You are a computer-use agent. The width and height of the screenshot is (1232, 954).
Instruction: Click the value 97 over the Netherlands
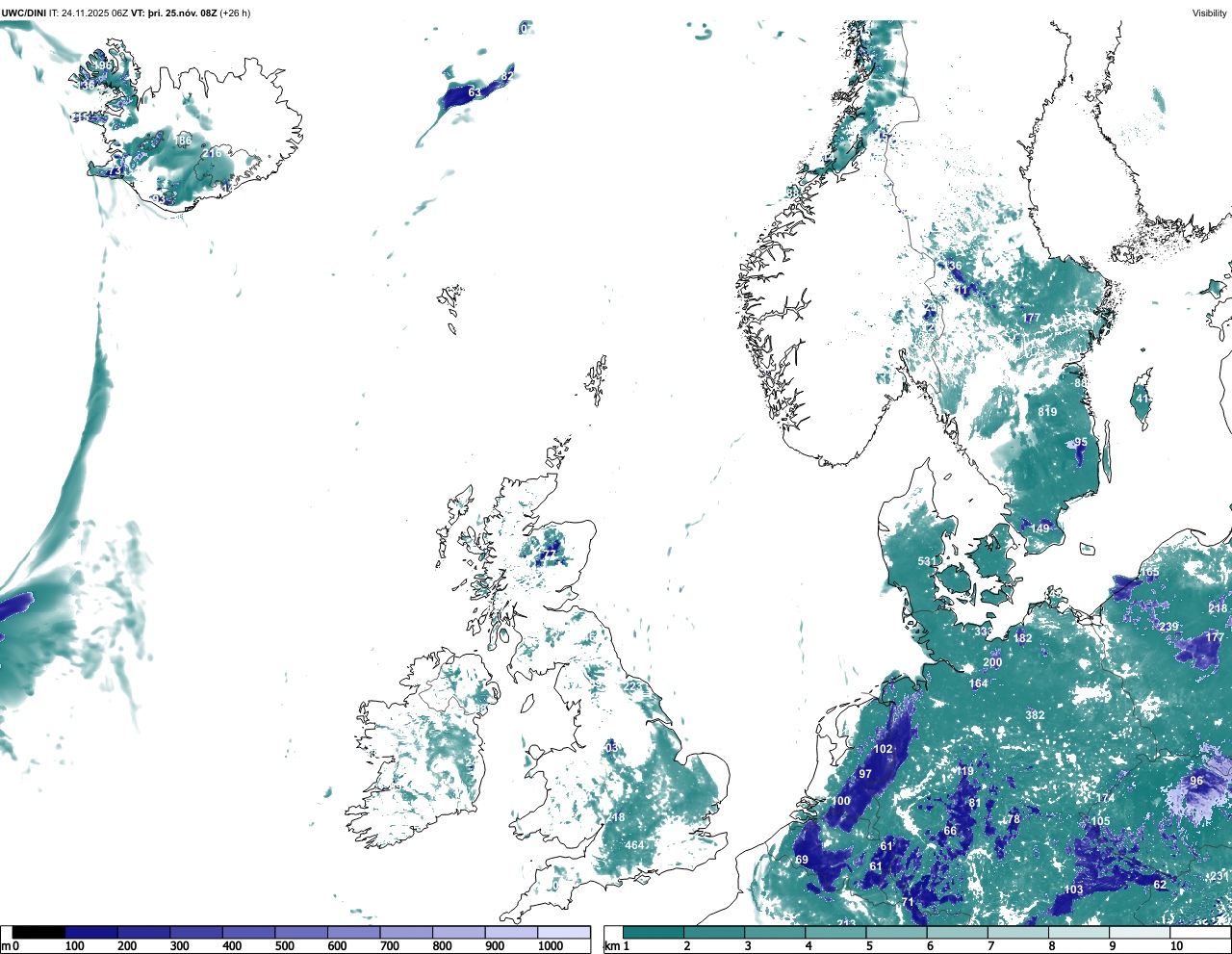tap(865, 774)
